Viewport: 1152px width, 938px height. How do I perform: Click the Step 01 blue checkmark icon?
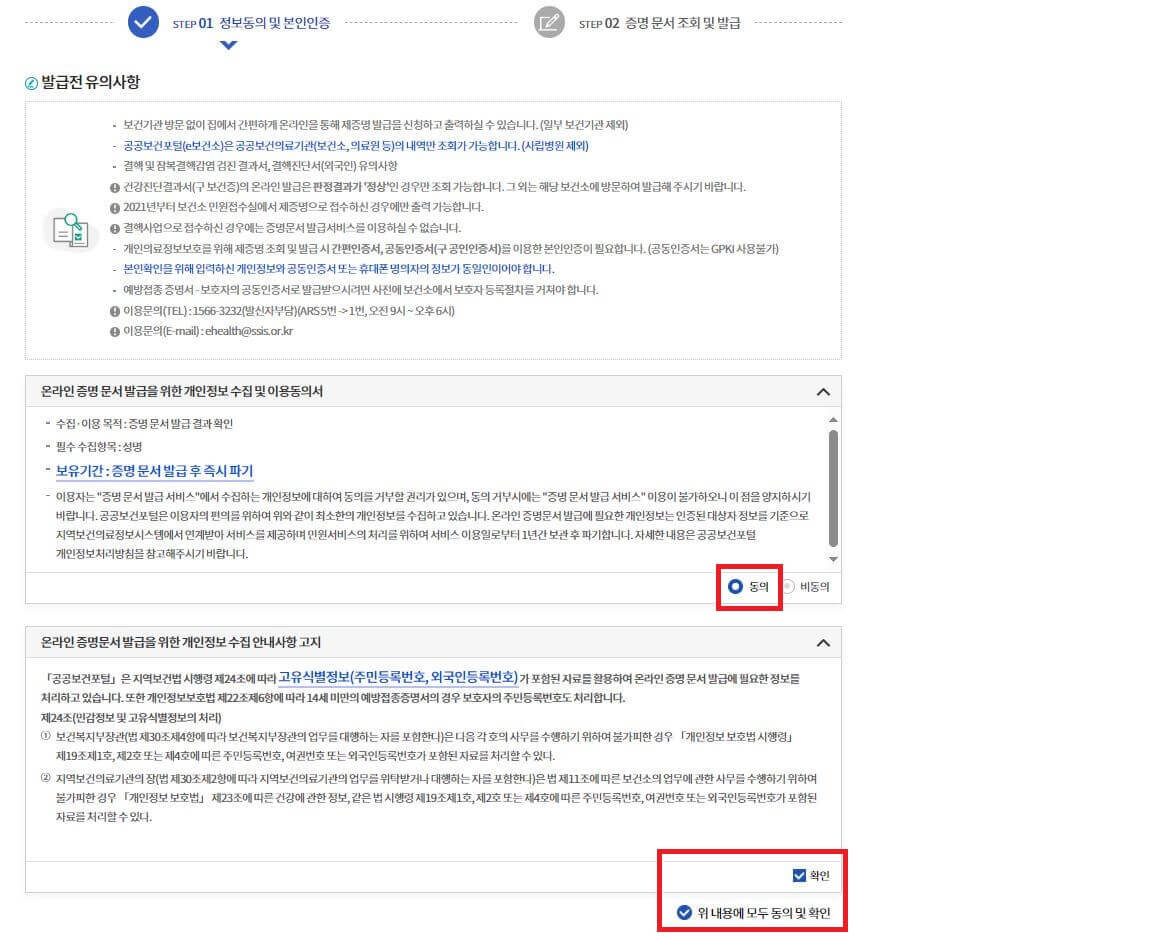pyautogui.click(x=143, y=22)
